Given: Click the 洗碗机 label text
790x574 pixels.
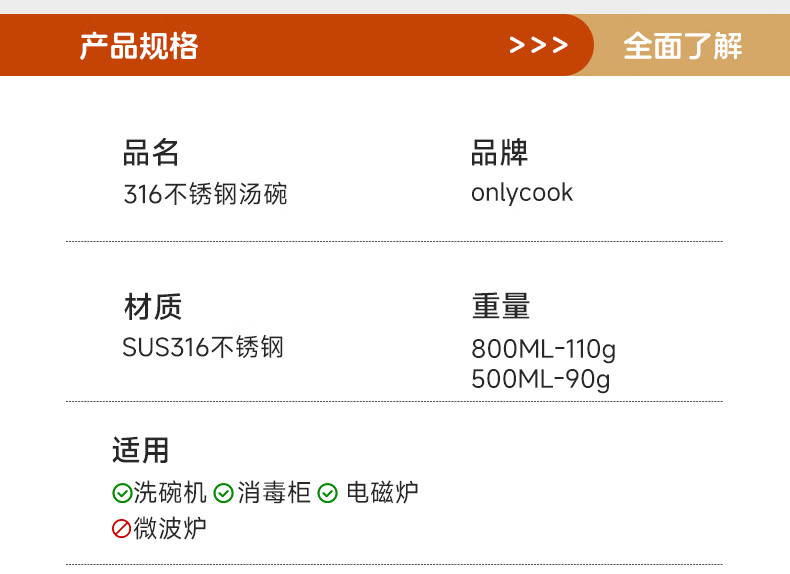Looking at the screenshot, I should [x=170, y=493].
